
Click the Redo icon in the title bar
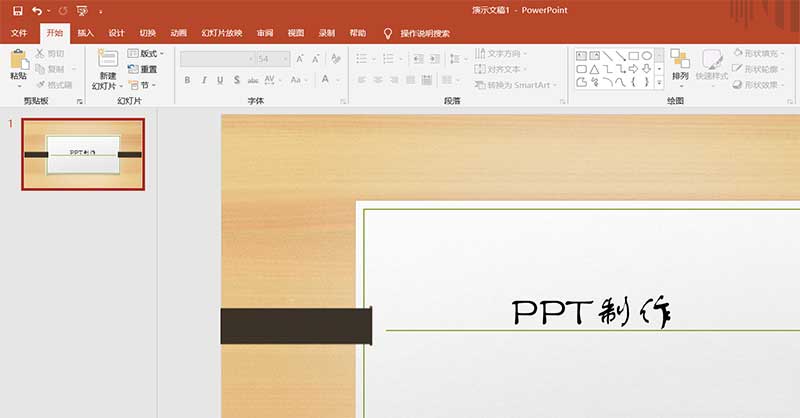(63, 11)
